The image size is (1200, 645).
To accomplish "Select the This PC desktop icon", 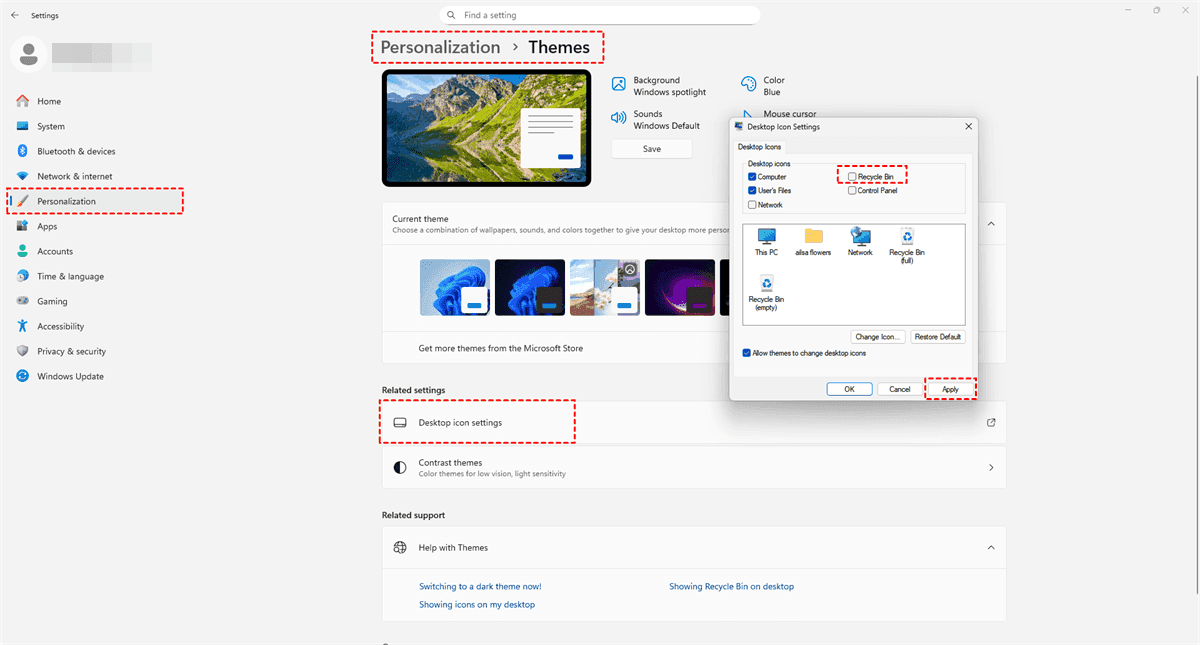I will click(x=767, y=238).
